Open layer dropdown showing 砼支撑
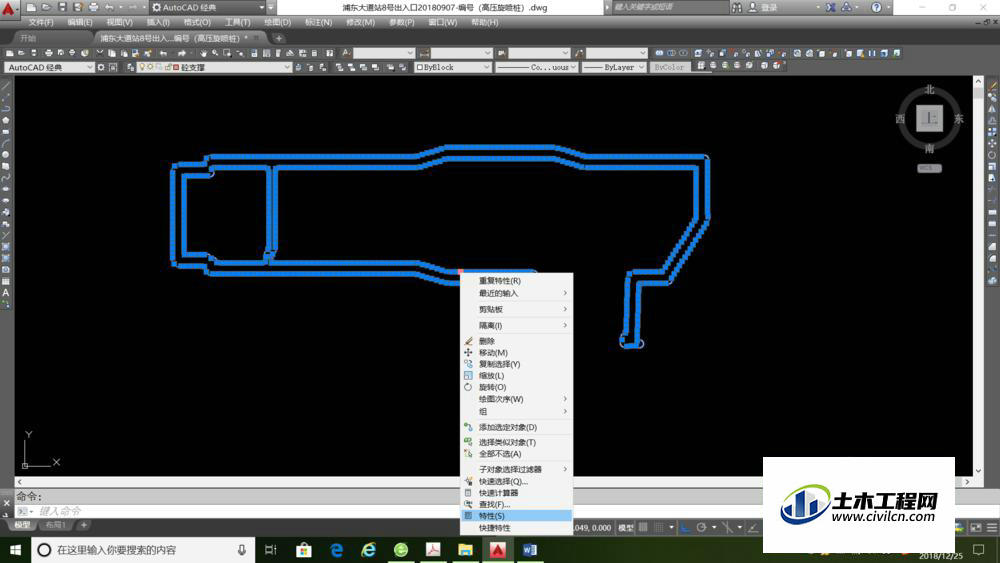Image resolution: width=1000 pixels, height=563 pixels. click(214, 67)
